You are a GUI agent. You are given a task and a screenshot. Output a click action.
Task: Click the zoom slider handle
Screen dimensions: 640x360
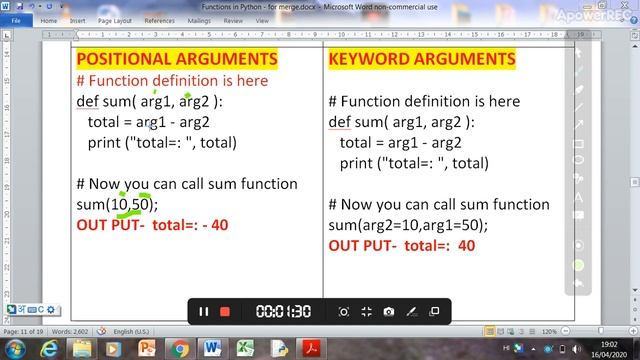click(600, 331)
